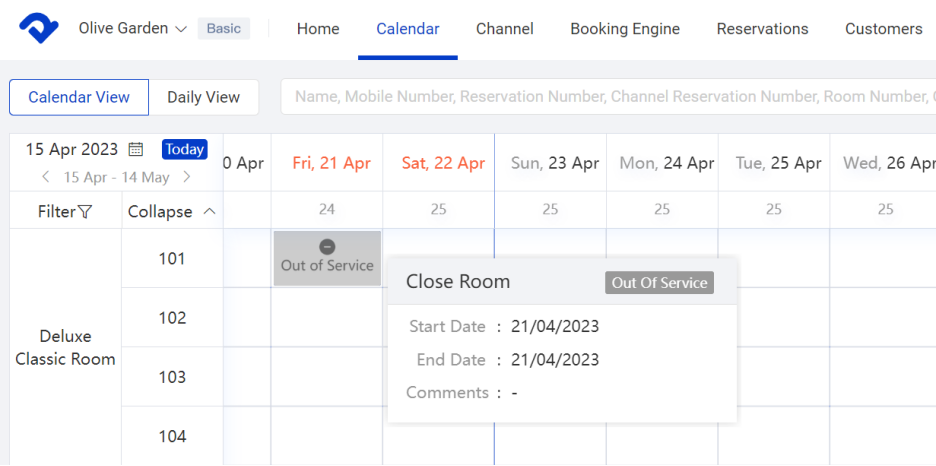The width and height of the screenshot is (936, 466).
Task: Click the Today button
Action: (185, 150)
